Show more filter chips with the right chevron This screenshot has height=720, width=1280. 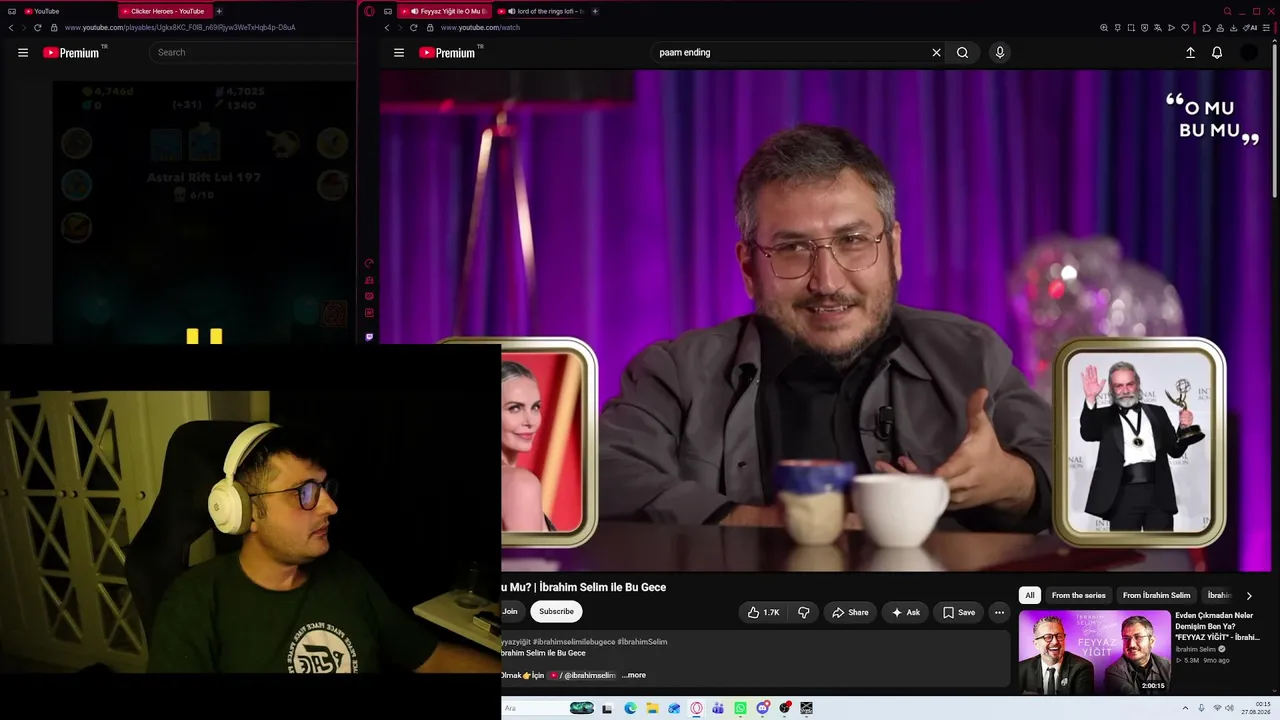point(1248,595)
